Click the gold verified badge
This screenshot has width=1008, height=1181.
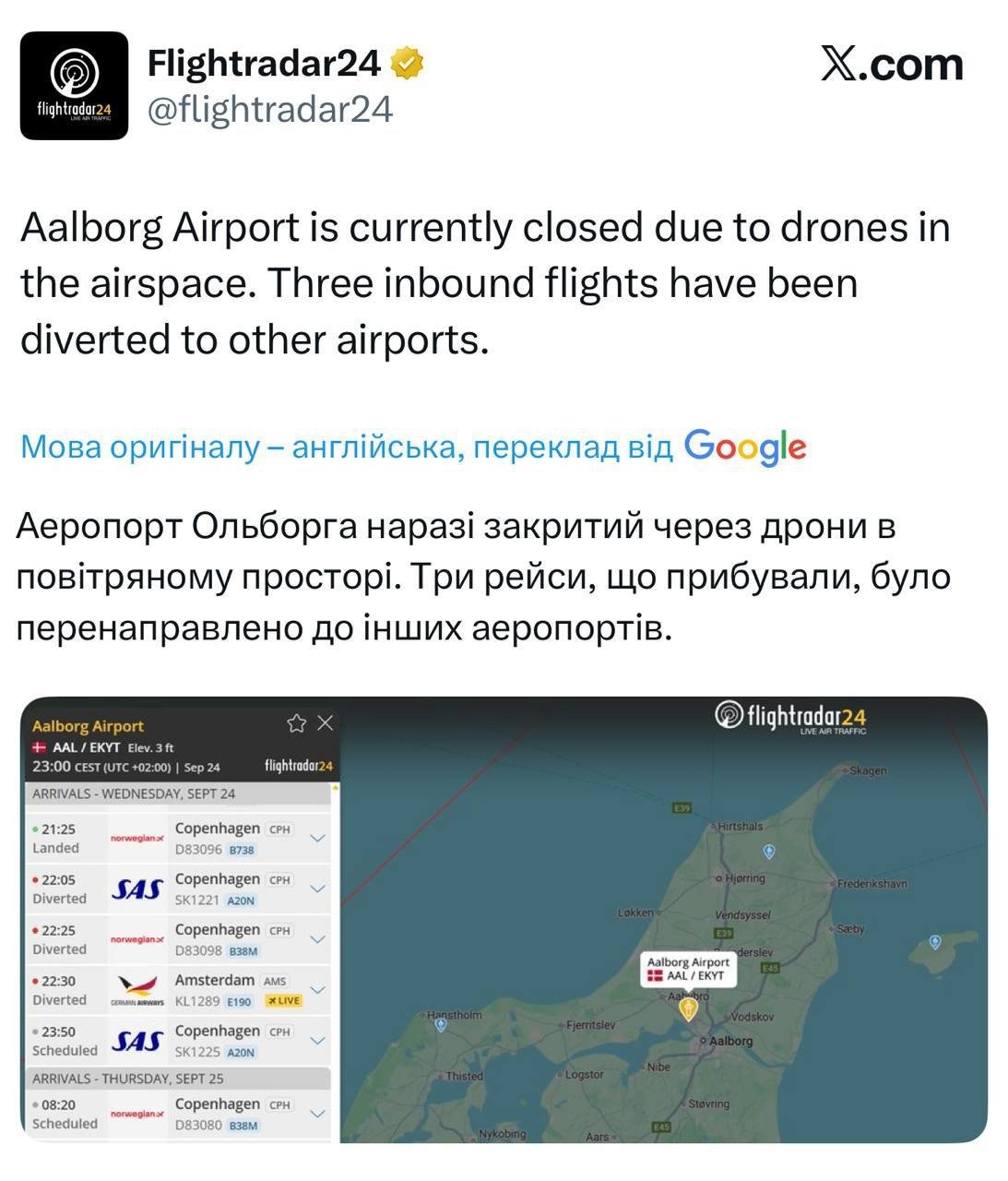click(x=407, y=64)
